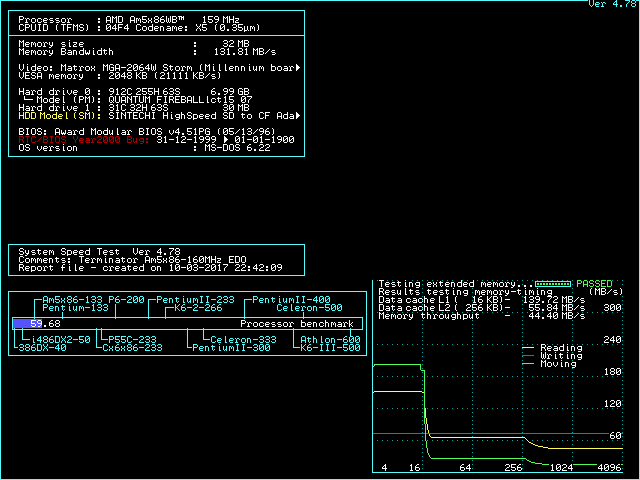The width and height of the screenshot is (640, 480).
Task: Click the Codename: X5 (0.35µm) text
Action: tap(198, 28)
